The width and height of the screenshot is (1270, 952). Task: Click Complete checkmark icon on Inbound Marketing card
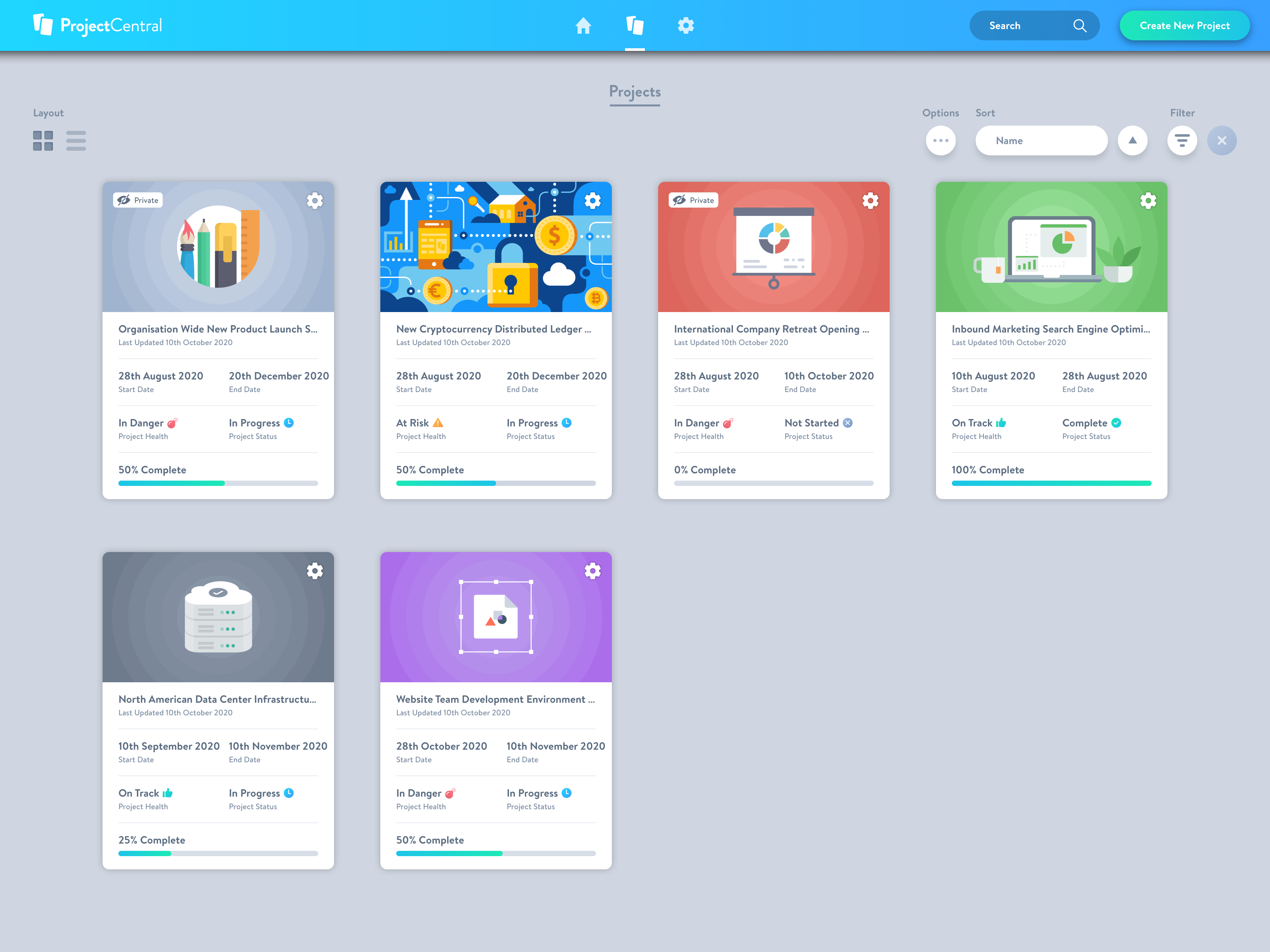coord(1116,423)
